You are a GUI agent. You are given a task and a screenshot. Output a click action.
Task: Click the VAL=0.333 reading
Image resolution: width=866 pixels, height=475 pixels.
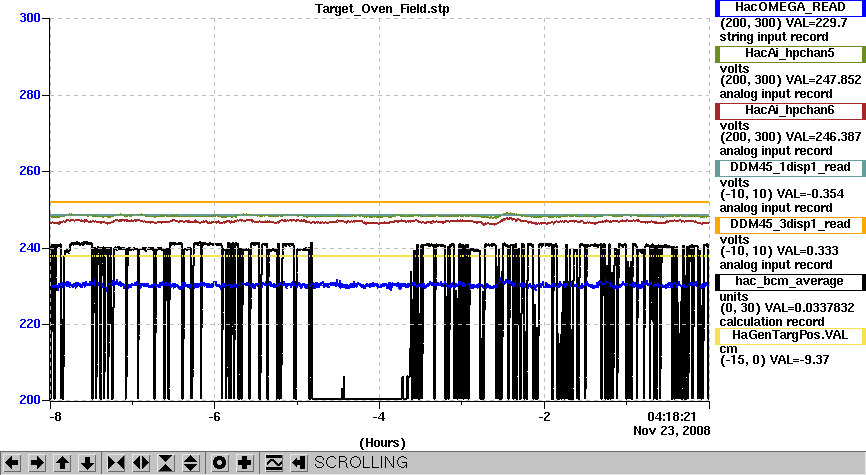[807, 251]
